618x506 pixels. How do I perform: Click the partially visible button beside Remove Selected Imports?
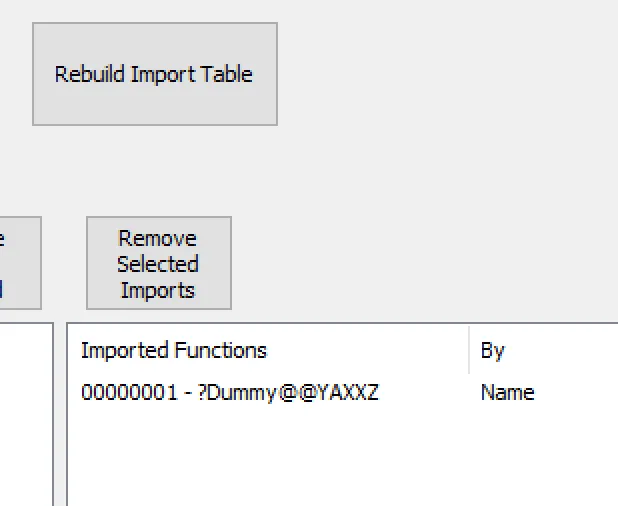20,263
